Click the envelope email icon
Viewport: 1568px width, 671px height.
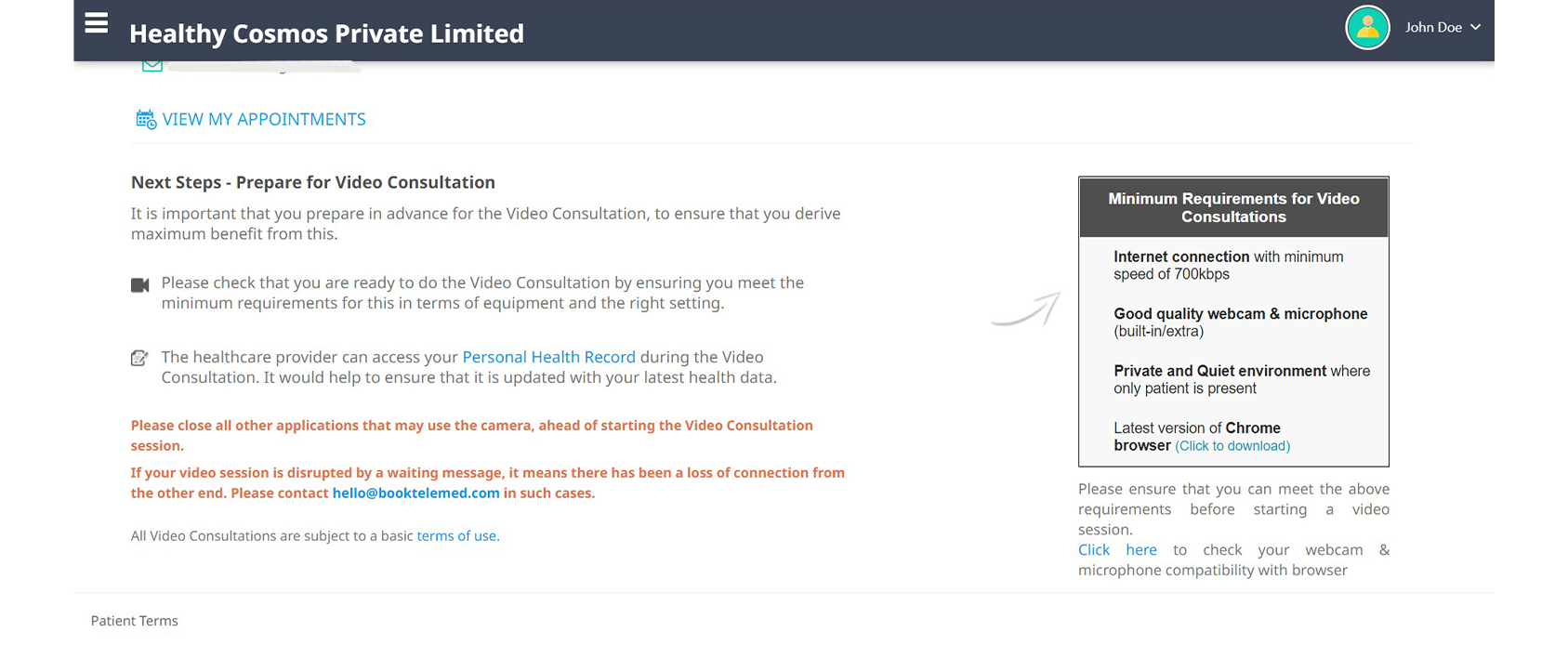tap(152, 66)
